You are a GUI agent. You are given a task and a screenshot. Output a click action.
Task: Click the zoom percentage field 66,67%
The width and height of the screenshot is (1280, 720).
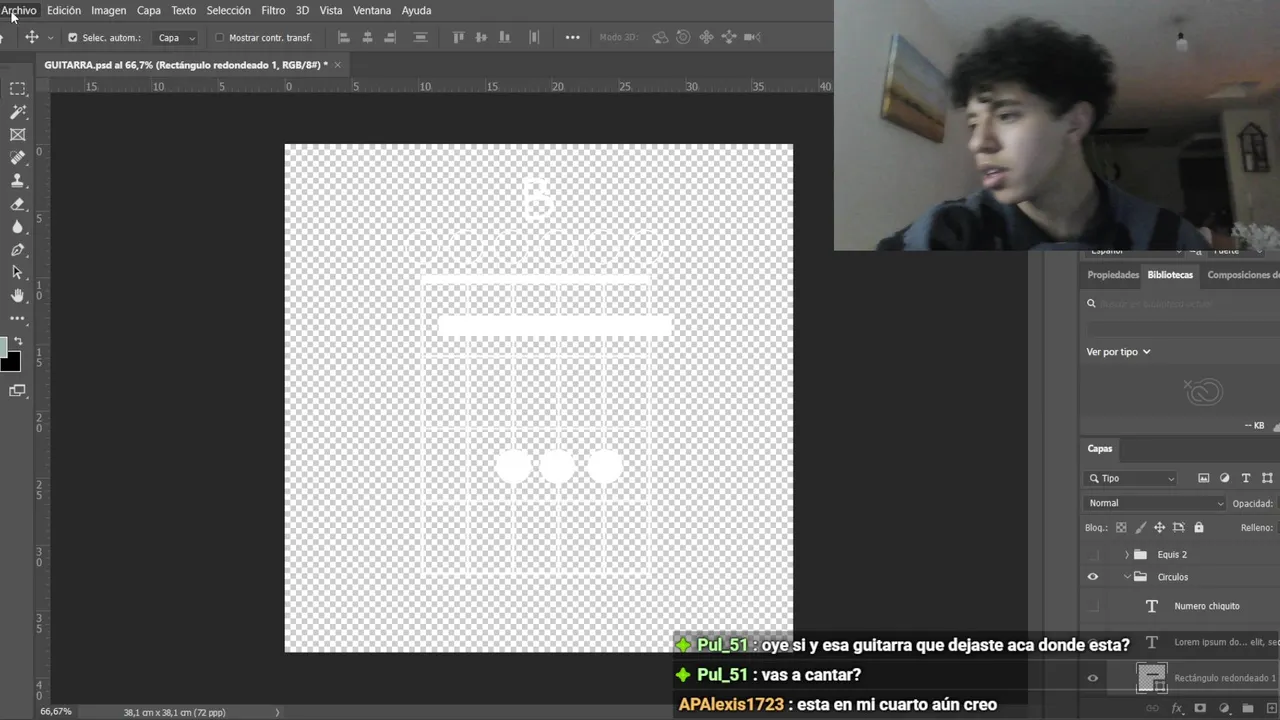(56, 712)
